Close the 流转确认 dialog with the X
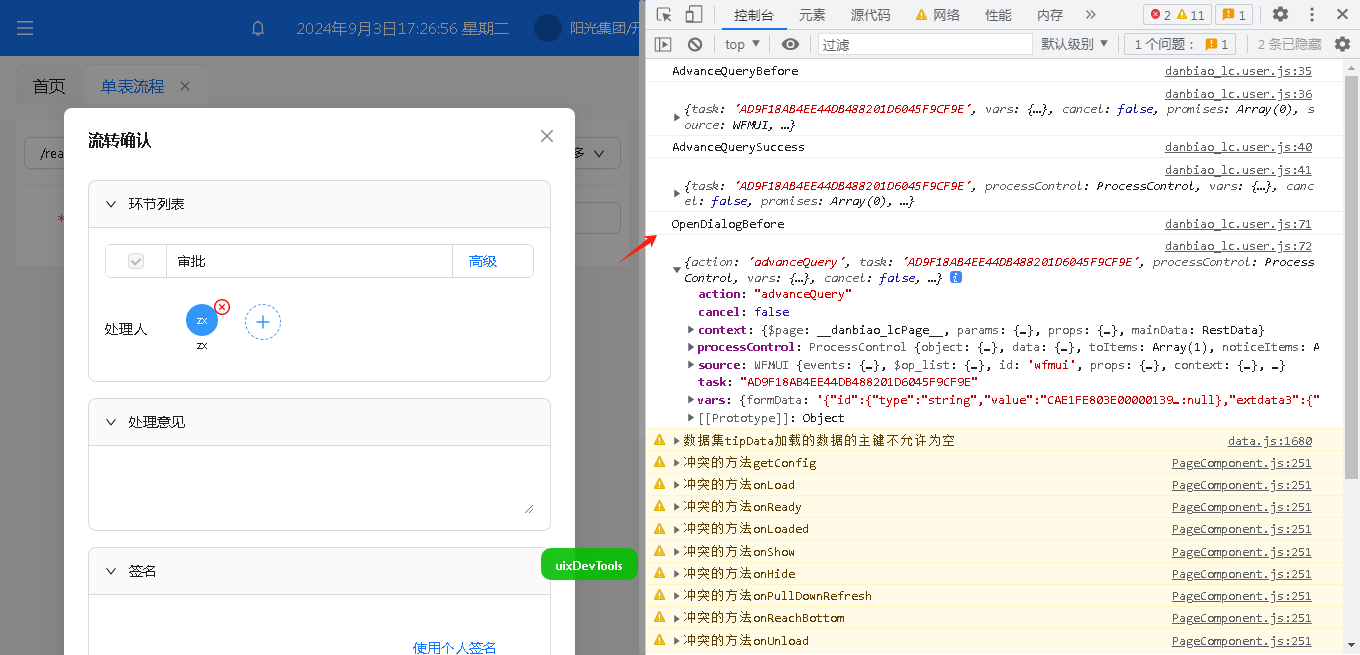 (547, 136)
